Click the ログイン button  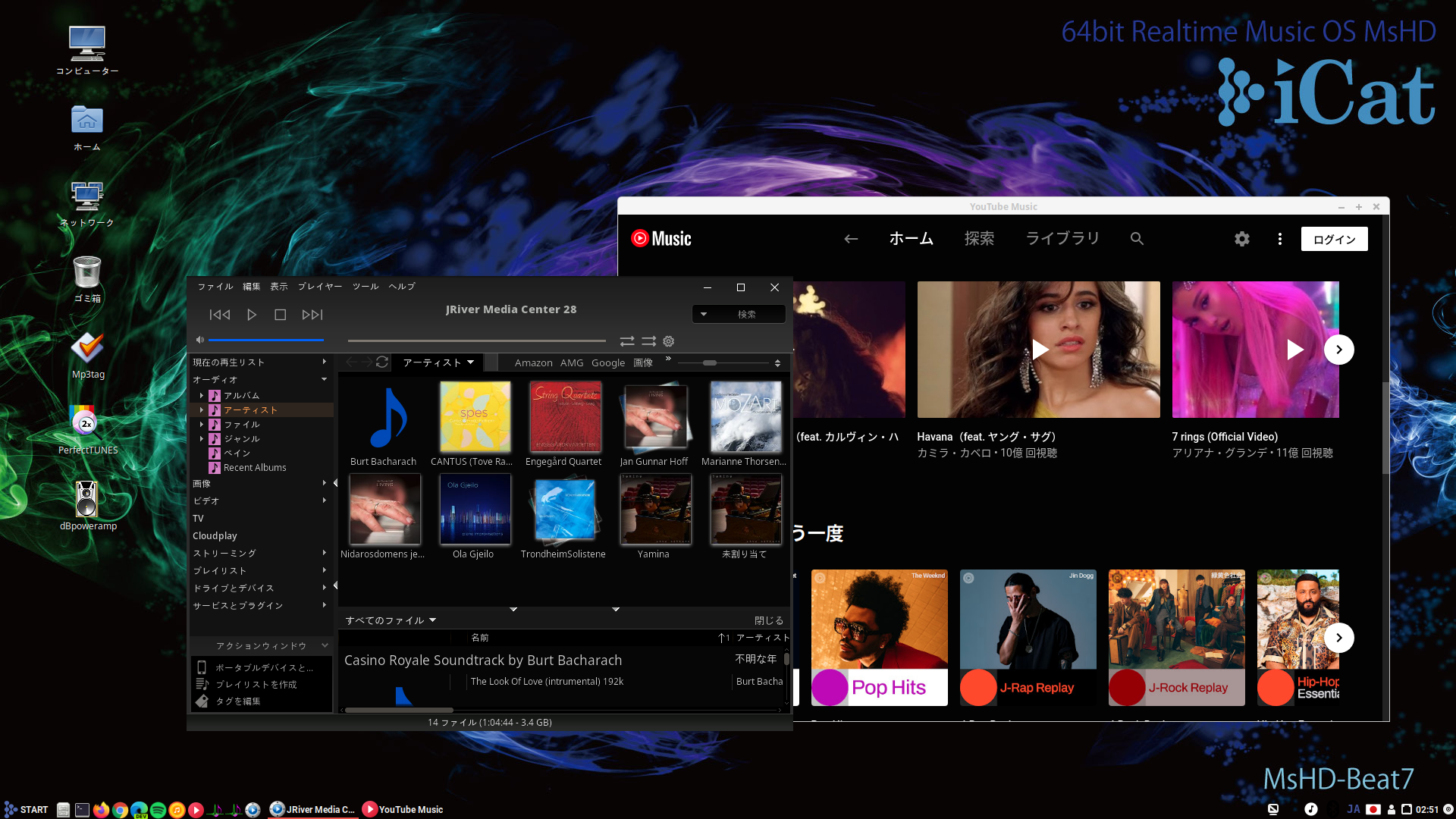[x=1334, y=240]
